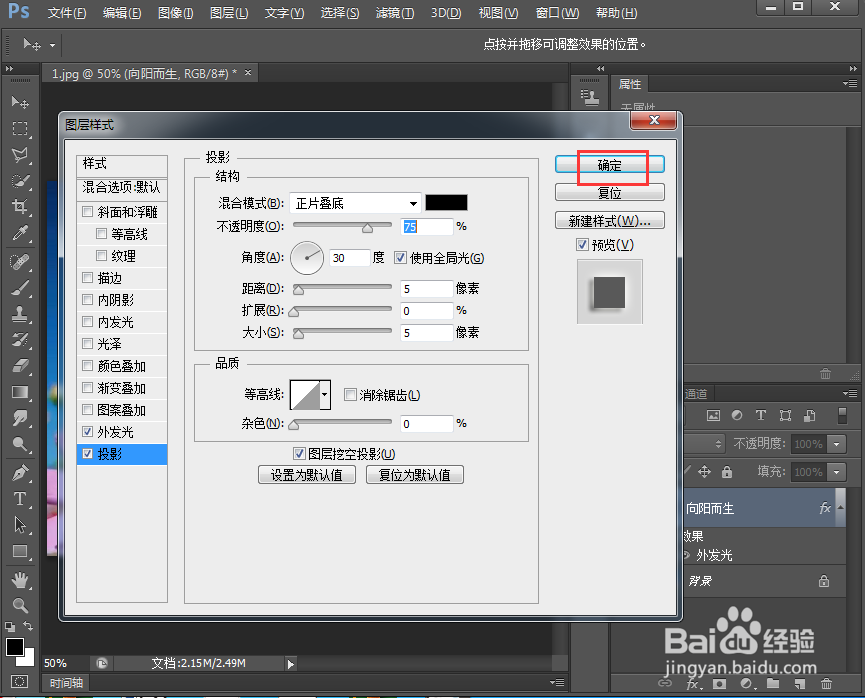Click the add layer mask icon

(x=719, y=684)
